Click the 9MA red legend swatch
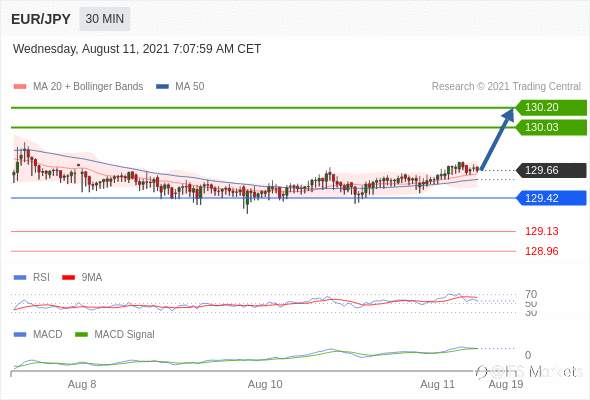 [68, 278]
